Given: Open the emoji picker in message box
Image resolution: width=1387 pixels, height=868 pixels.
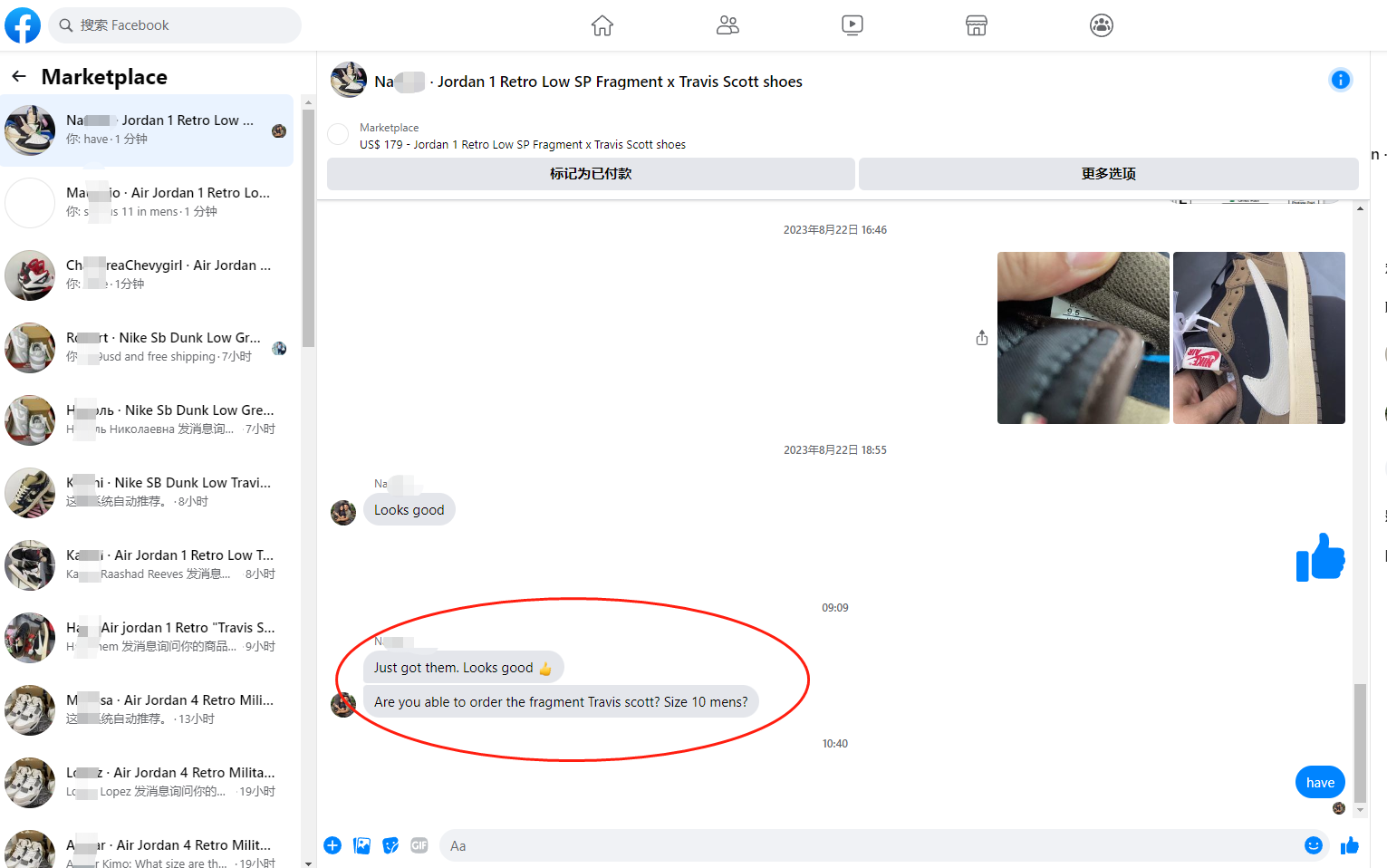Looking at the screenshot, I should [x=1313, y=845].
